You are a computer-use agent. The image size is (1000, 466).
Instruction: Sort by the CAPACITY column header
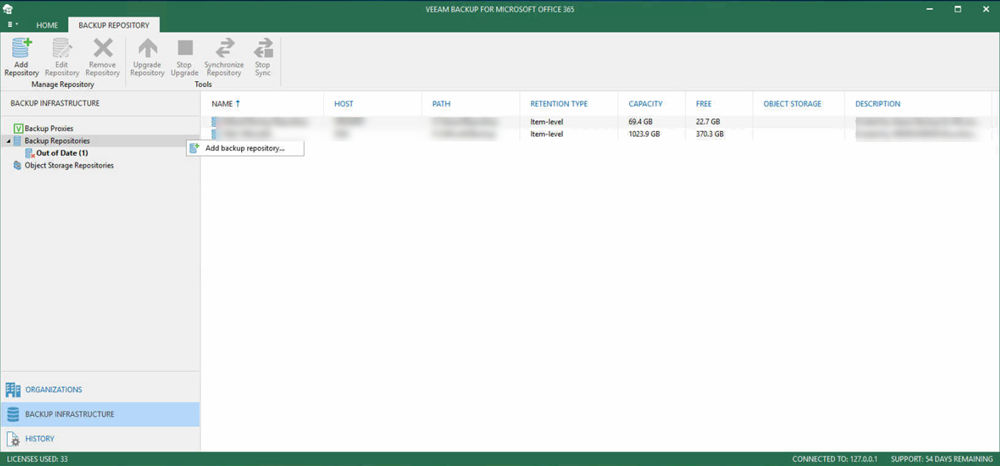click(645, 103)
